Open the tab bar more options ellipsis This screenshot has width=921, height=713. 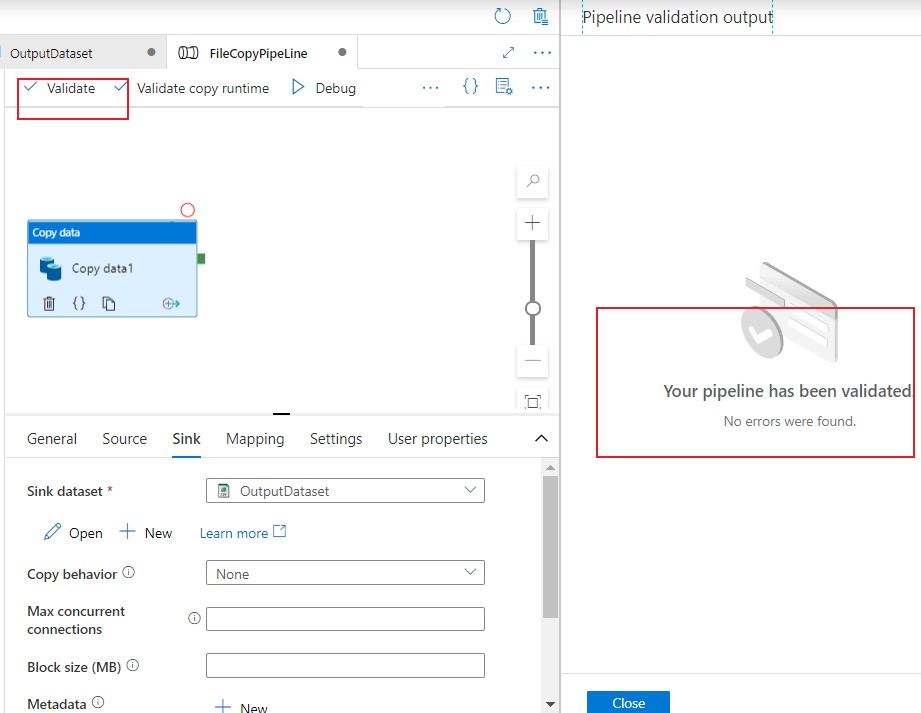[x=542, y=53]
